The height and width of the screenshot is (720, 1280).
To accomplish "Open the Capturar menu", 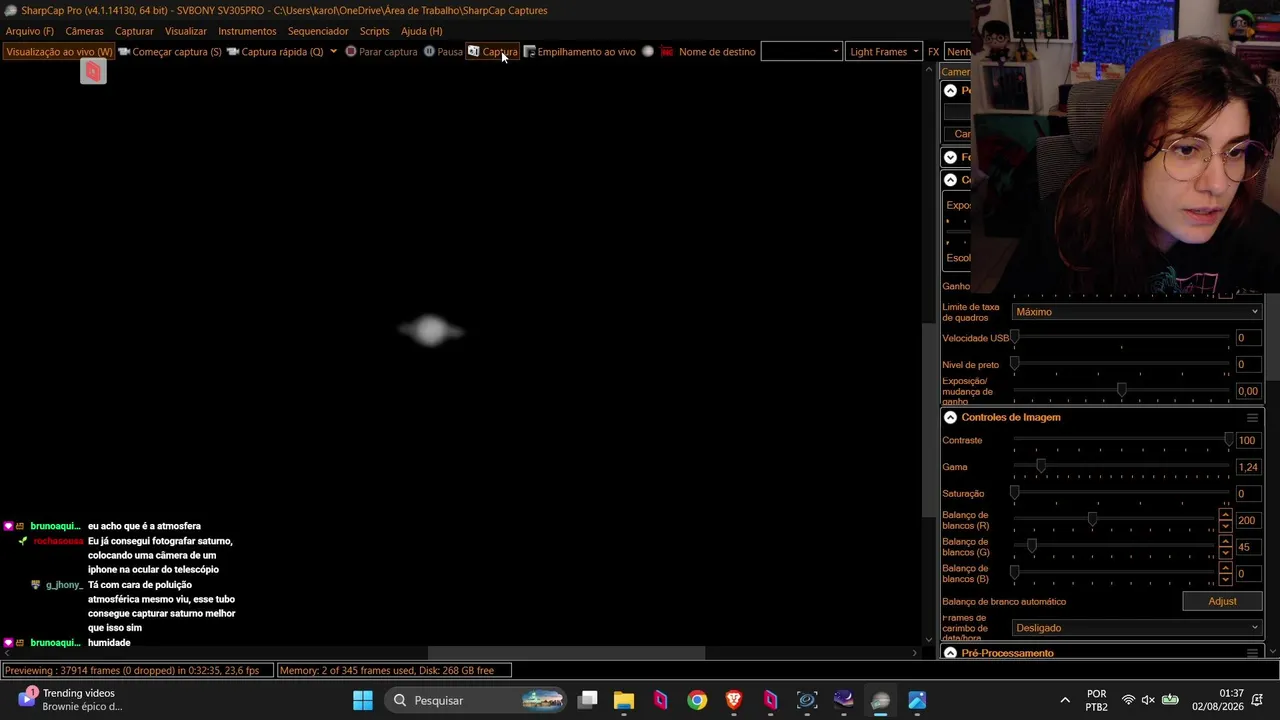I will coord(134,31).
